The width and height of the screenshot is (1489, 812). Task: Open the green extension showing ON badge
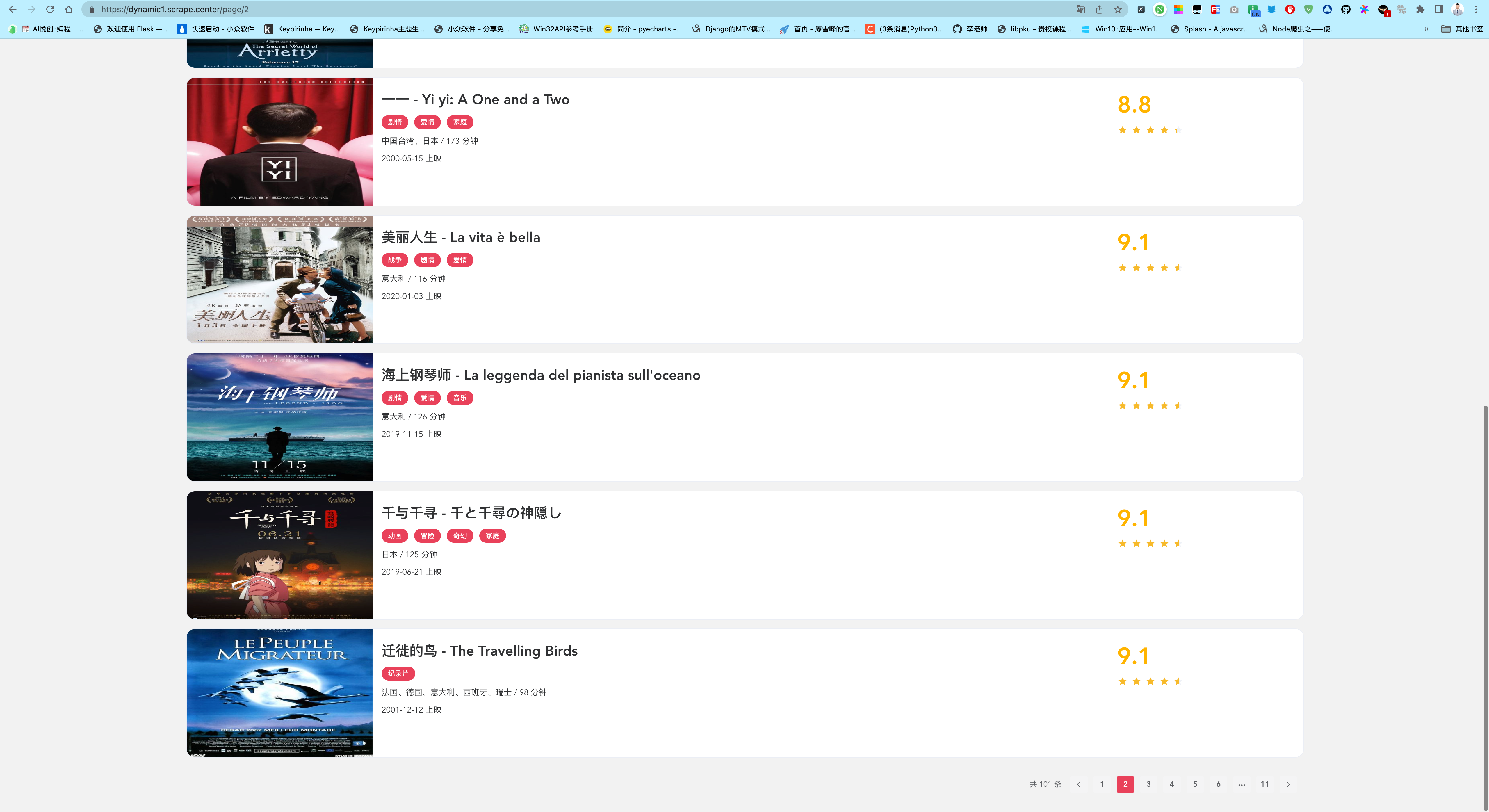pos(1253,10)
